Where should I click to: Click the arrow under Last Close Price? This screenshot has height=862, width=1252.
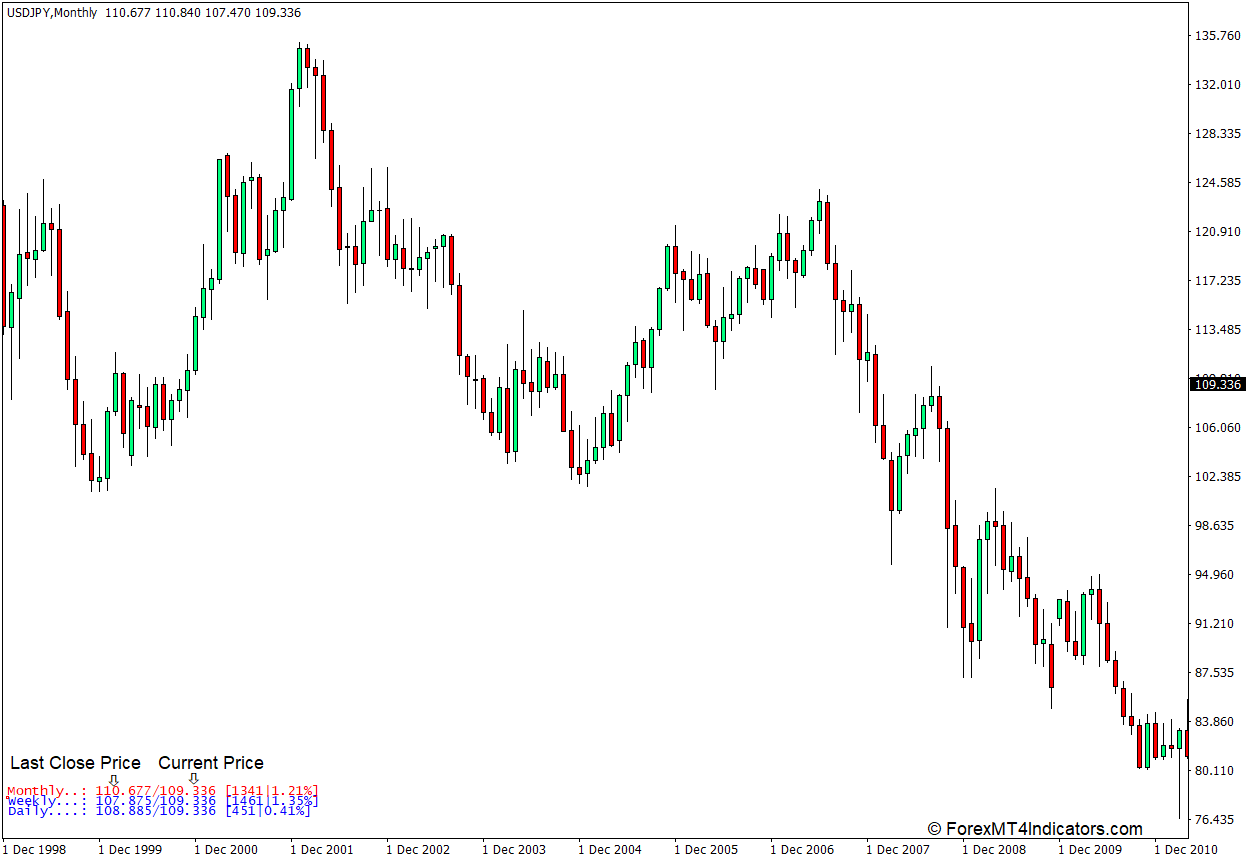pyautogui.click(x=113, y=779)
